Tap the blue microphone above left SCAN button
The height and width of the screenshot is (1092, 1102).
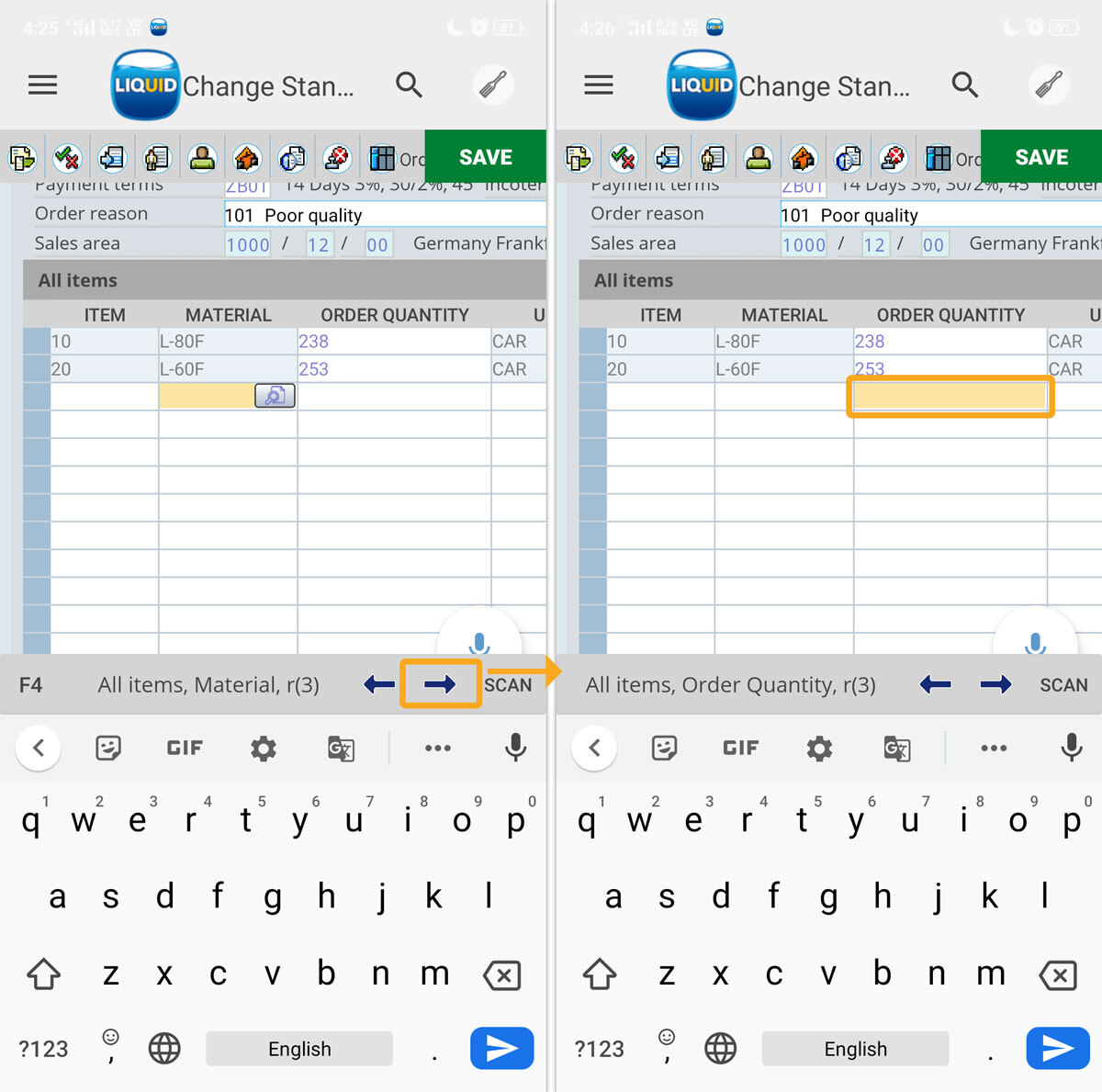tap(479, 642)
